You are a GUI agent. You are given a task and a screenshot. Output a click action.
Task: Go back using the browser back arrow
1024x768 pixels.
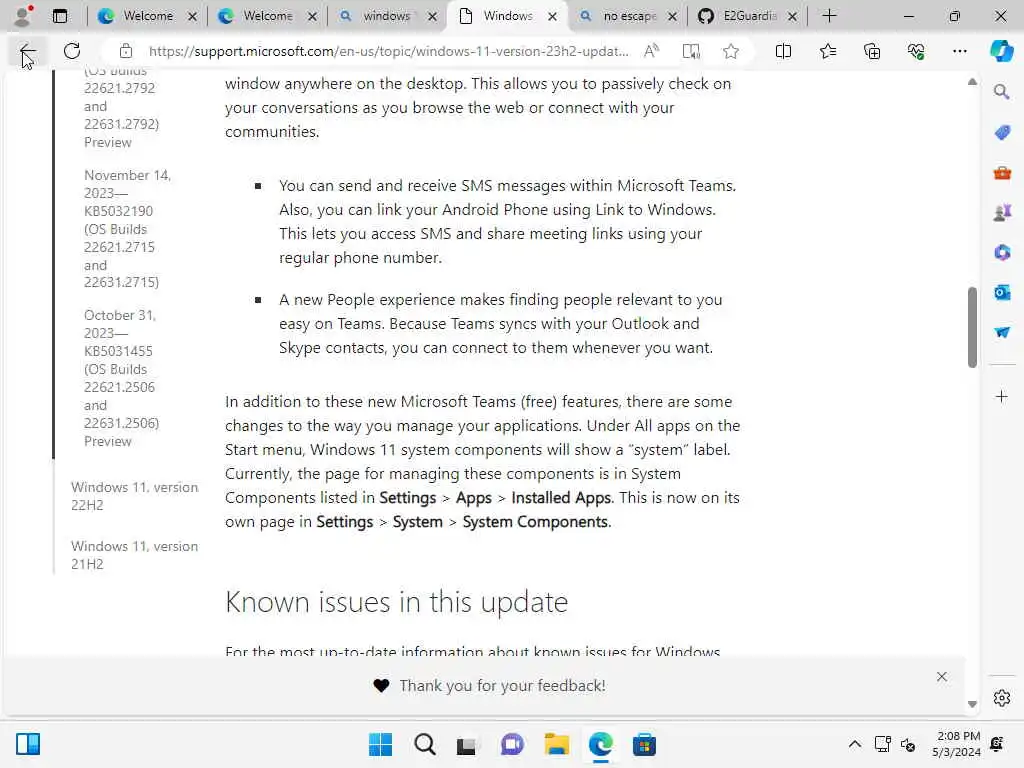tap(26, 51)
